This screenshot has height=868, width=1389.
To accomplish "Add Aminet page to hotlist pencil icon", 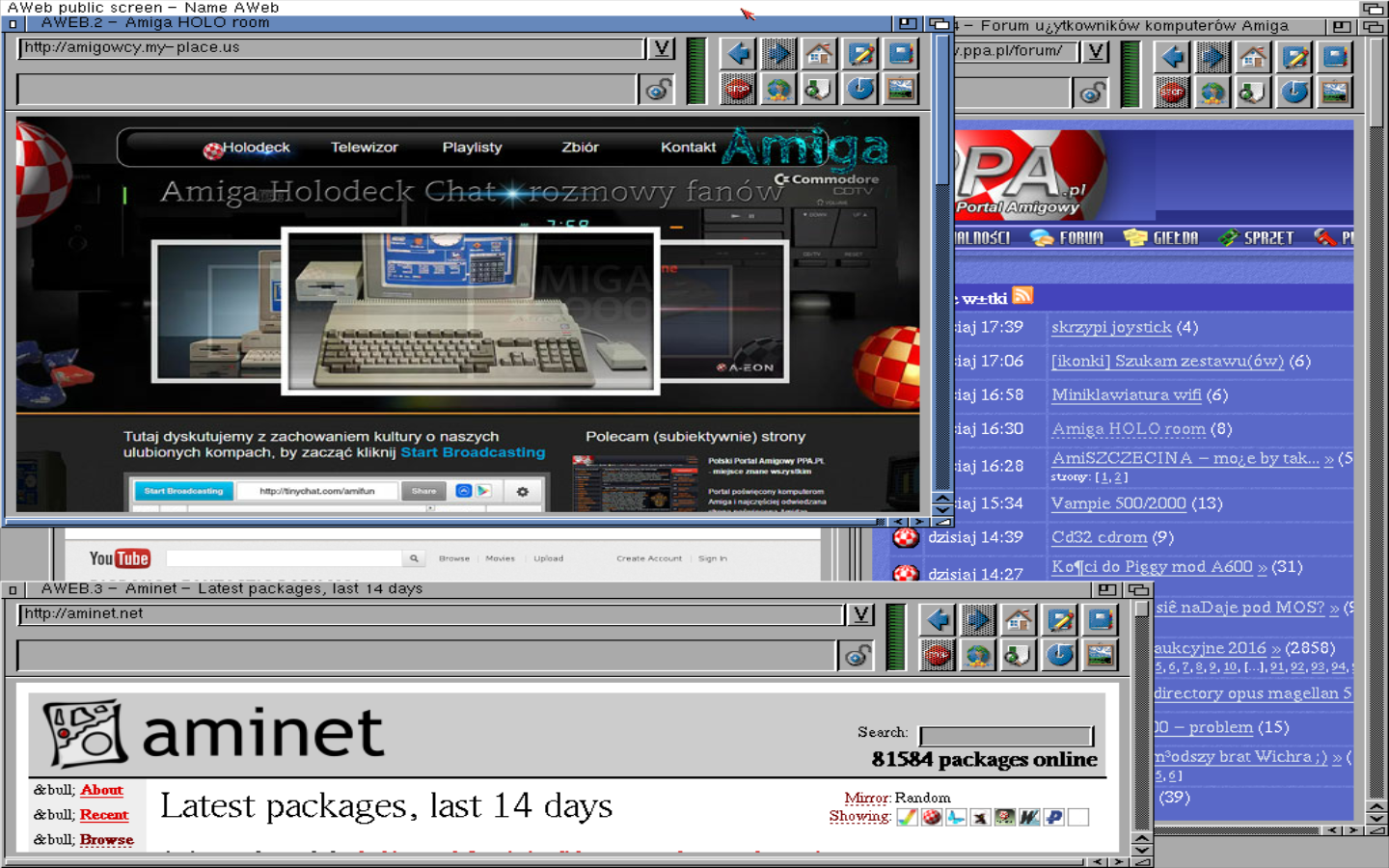I will point(1060,620).
